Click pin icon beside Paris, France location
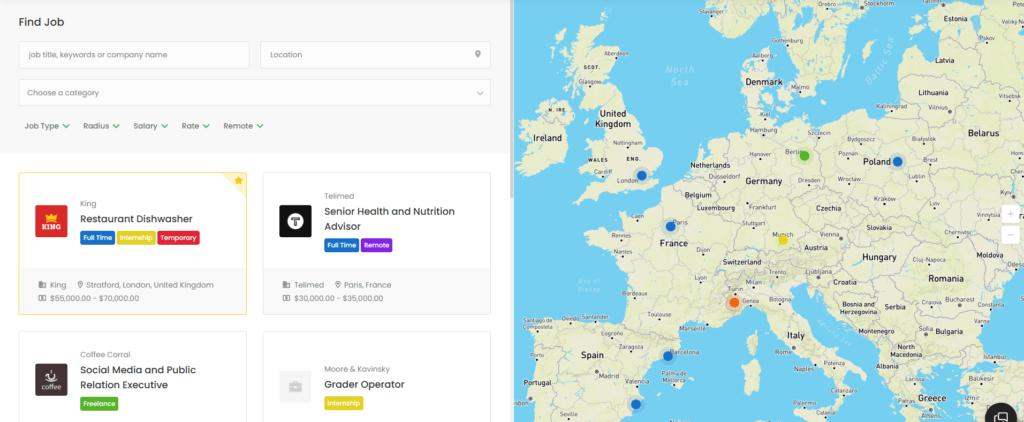Image resolution: width=1024 pixels, height=422 pixels. click(338, 285)
